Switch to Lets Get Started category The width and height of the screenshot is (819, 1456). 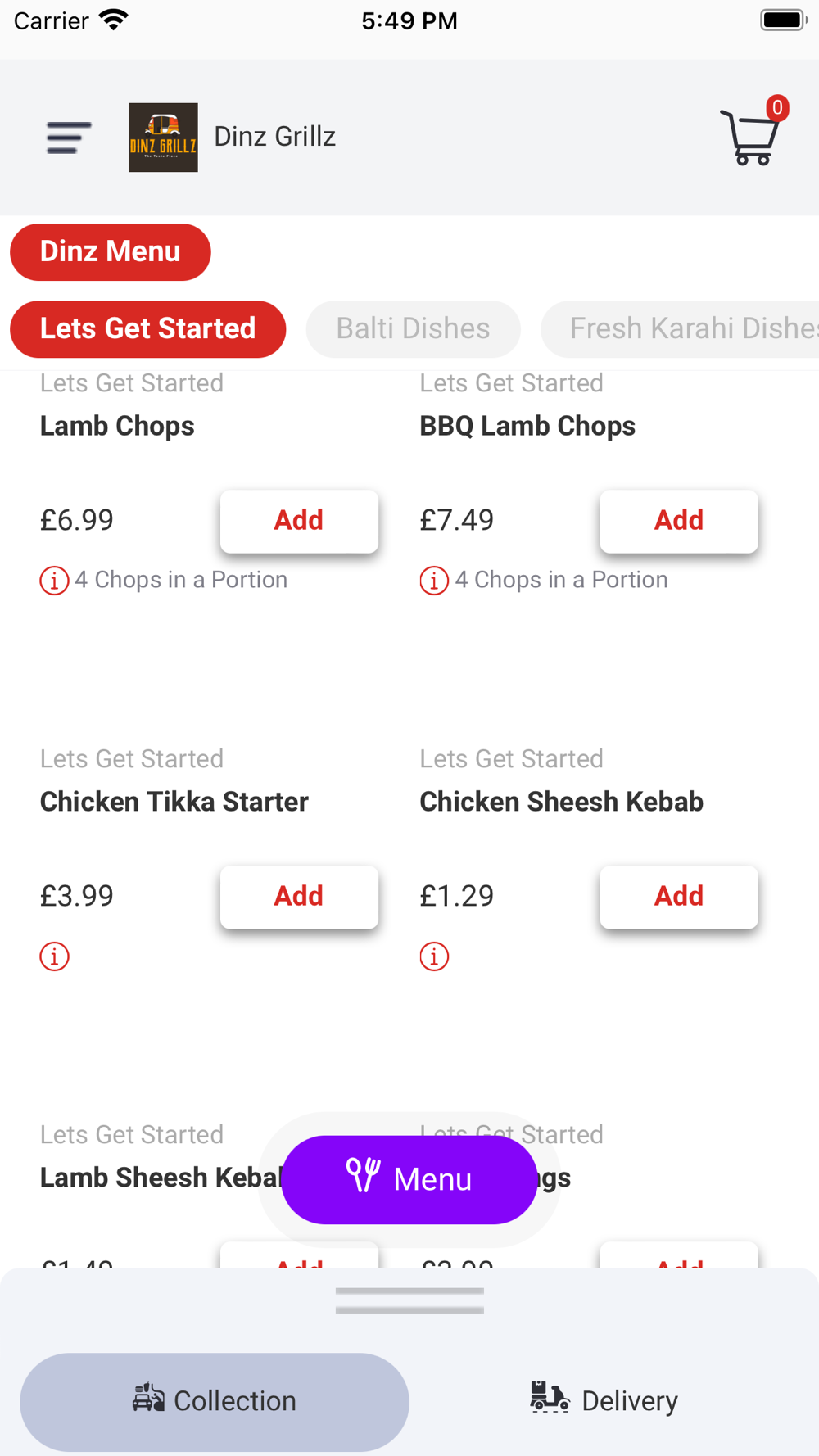coord(148,329)
